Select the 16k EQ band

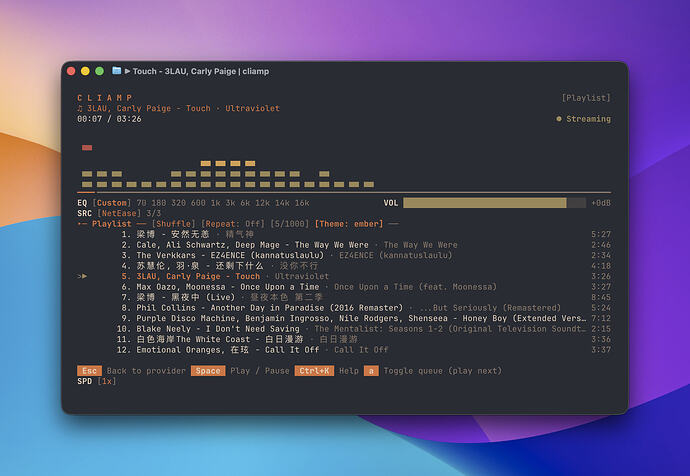[x=302, y=203]
